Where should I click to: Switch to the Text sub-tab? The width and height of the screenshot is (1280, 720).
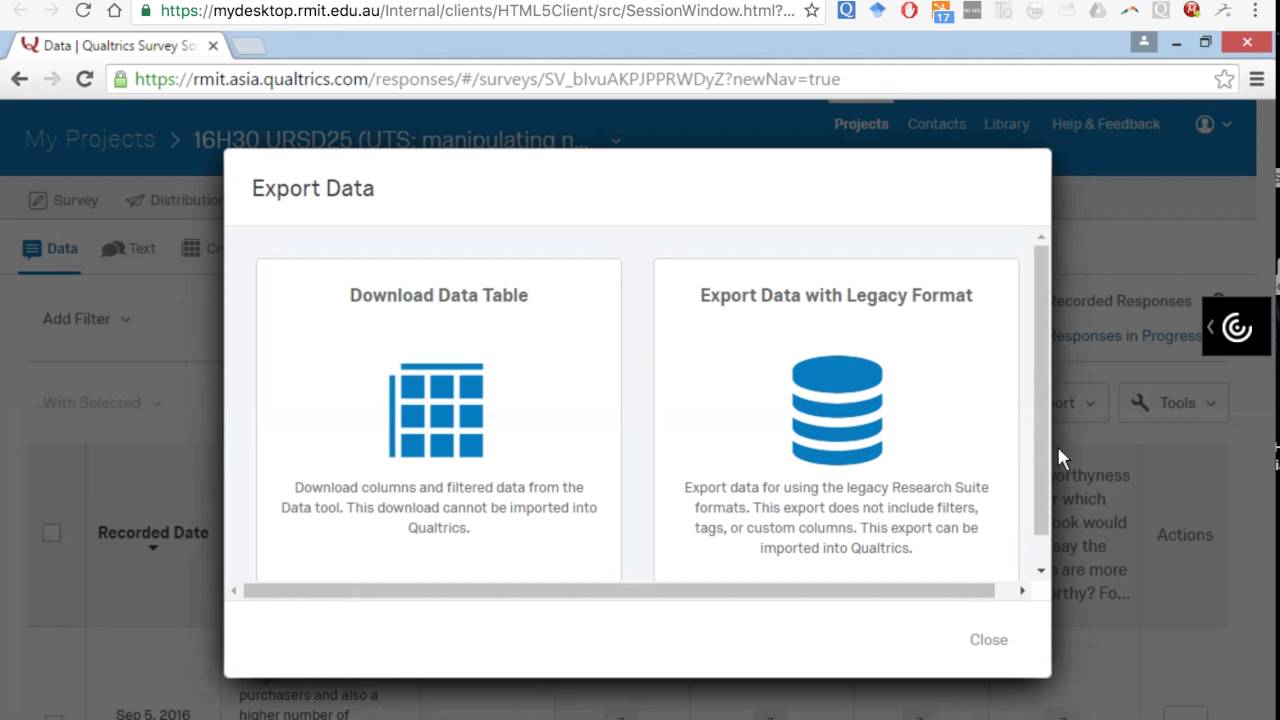click(128, 249)
